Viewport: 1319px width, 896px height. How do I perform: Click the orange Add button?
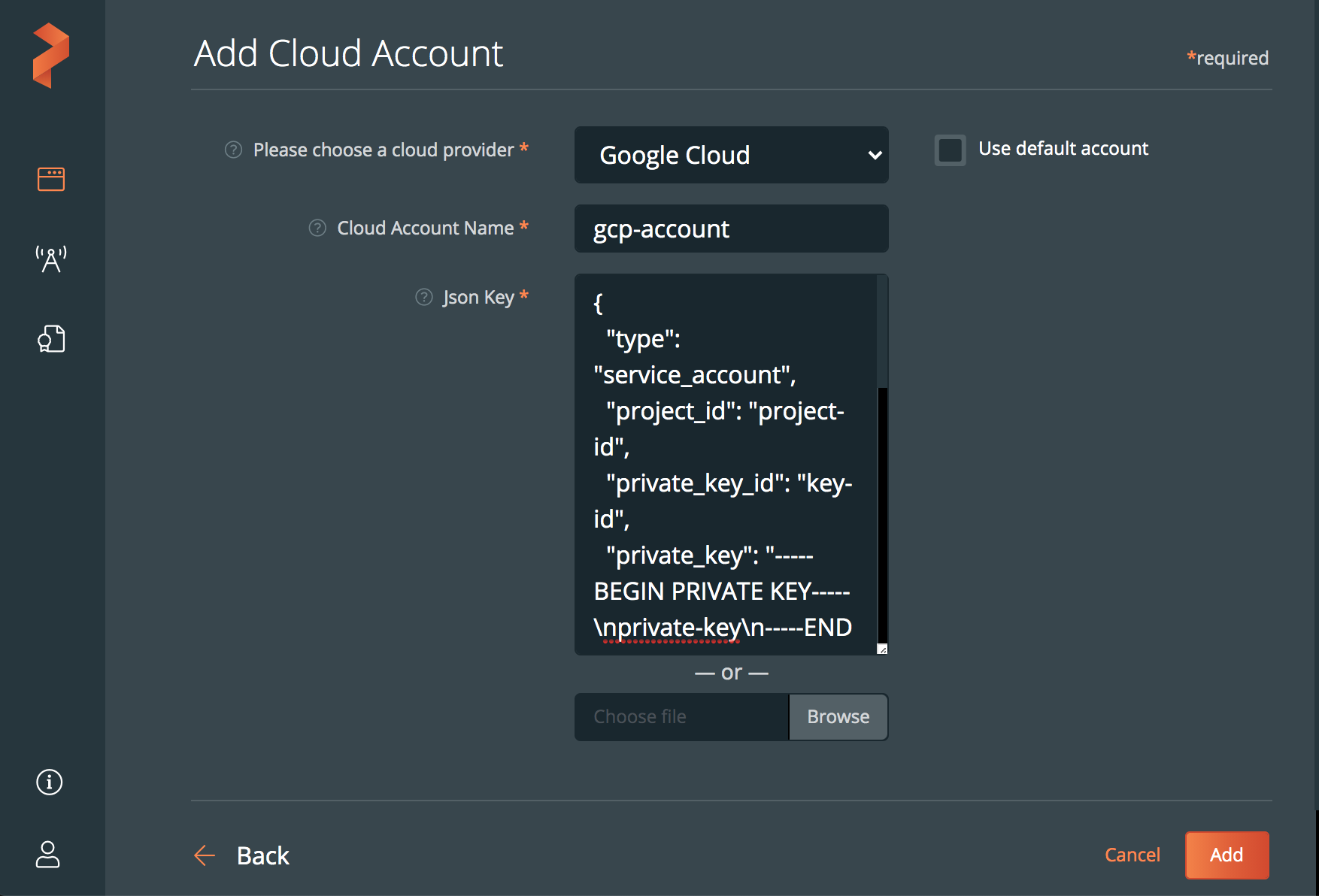(x=1227, y=855)
